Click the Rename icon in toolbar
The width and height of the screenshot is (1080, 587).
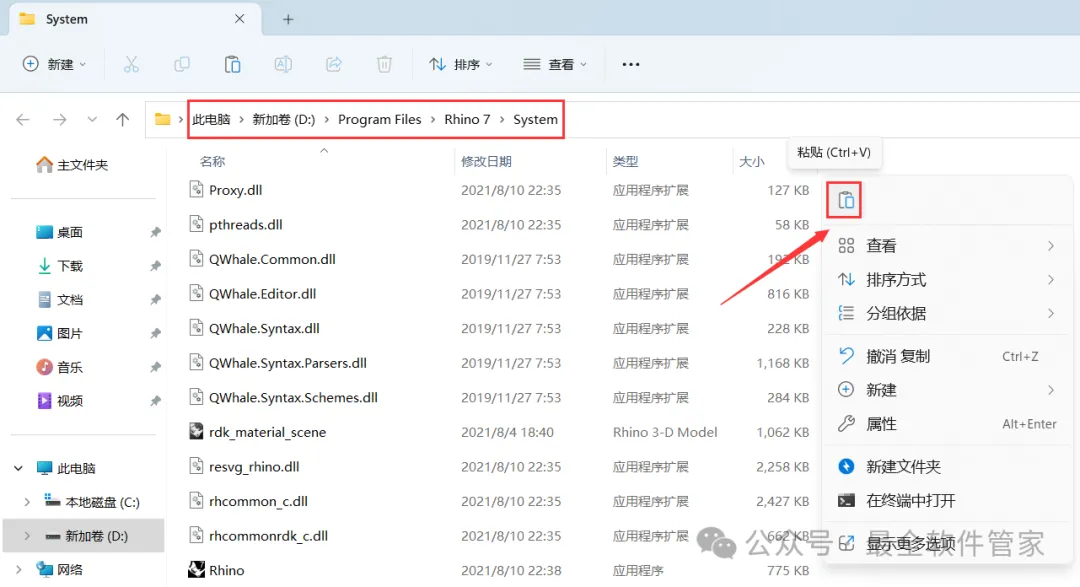pos(283,64)
